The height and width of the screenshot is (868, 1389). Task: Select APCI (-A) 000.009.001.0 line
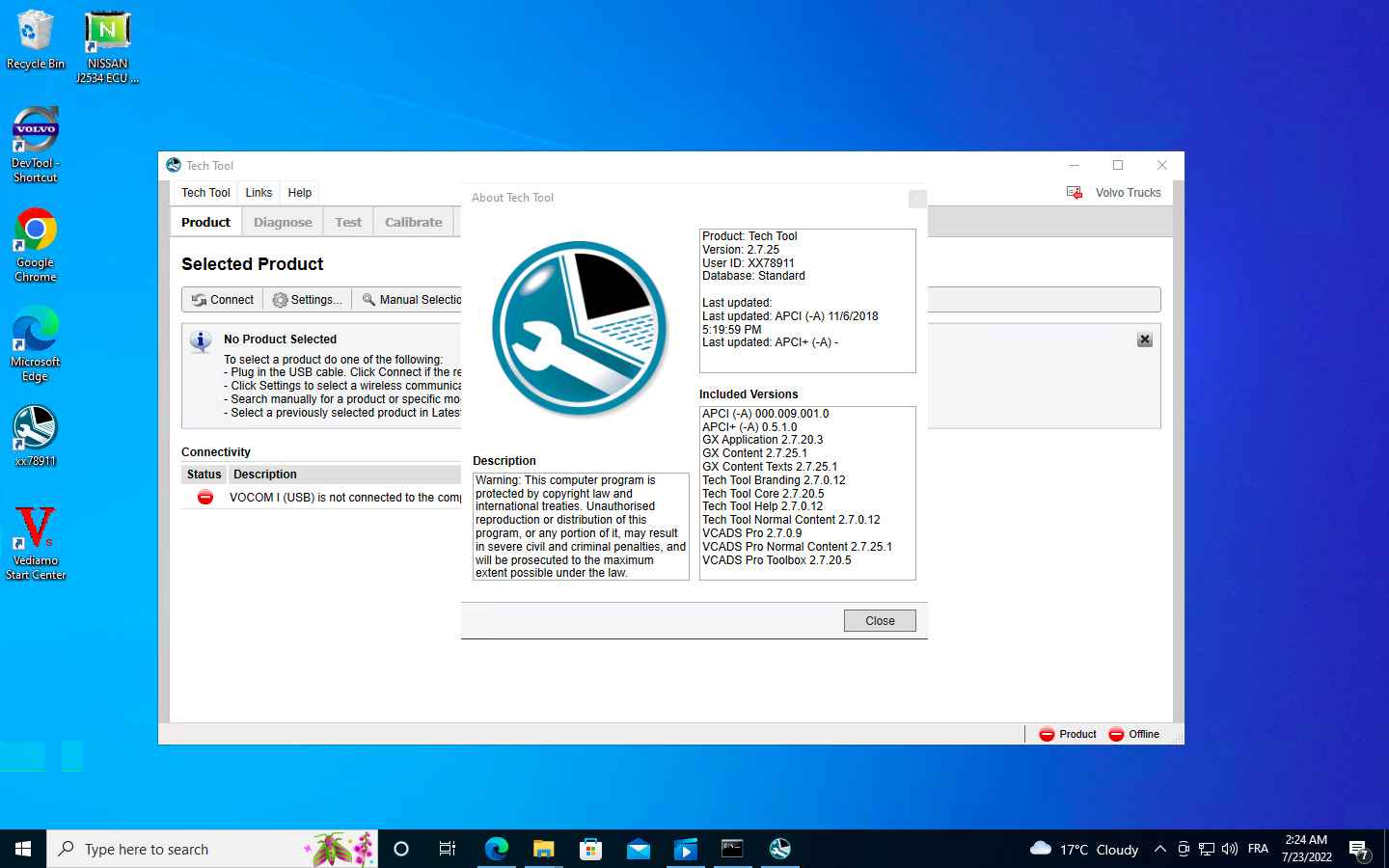[x=765, y=414]
